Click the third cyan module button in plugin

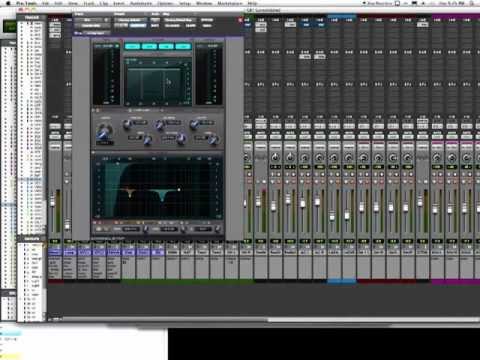(166, 46)
